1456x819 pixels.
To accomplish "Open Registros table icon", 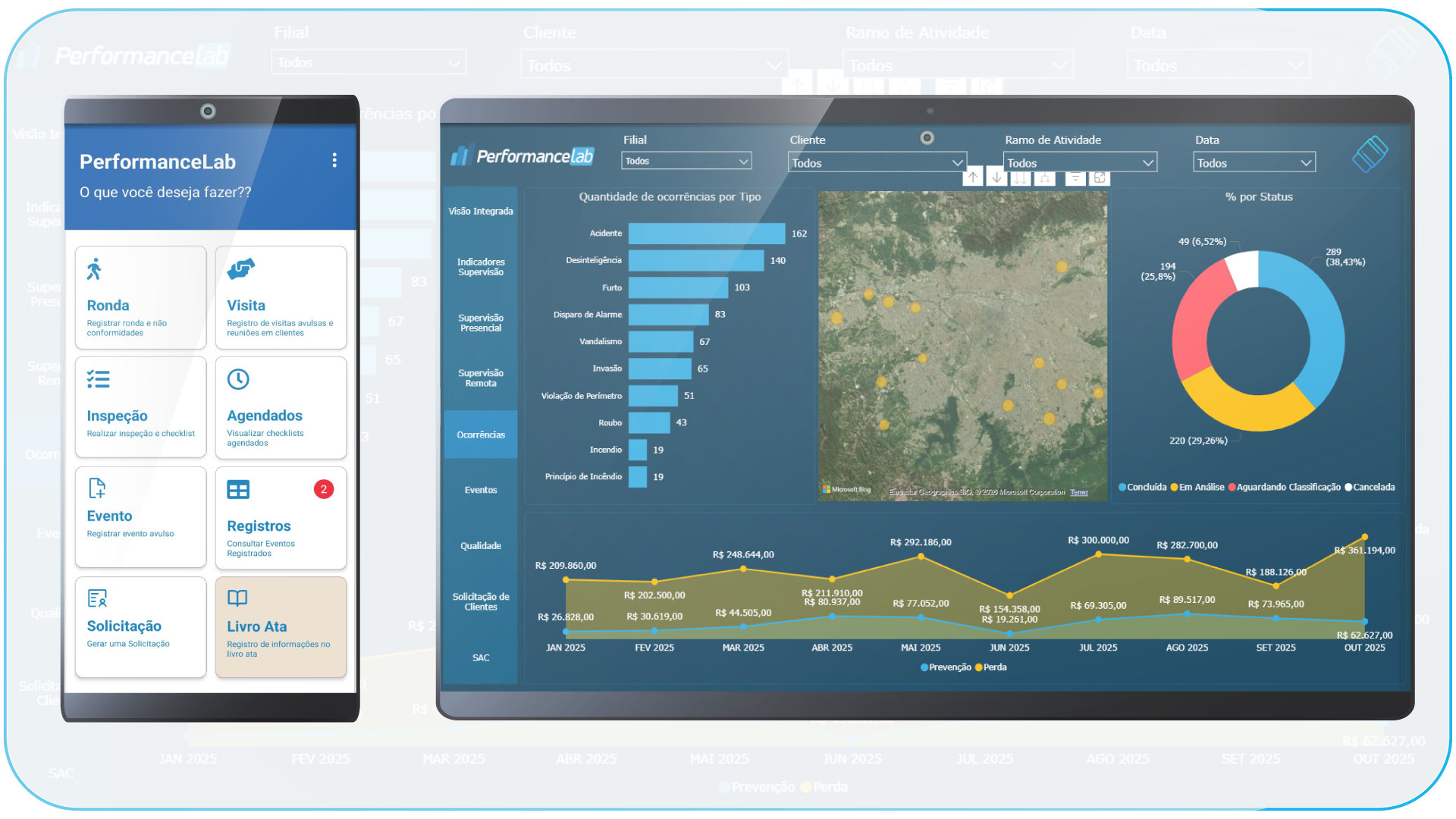I will (x=238, y=490).
